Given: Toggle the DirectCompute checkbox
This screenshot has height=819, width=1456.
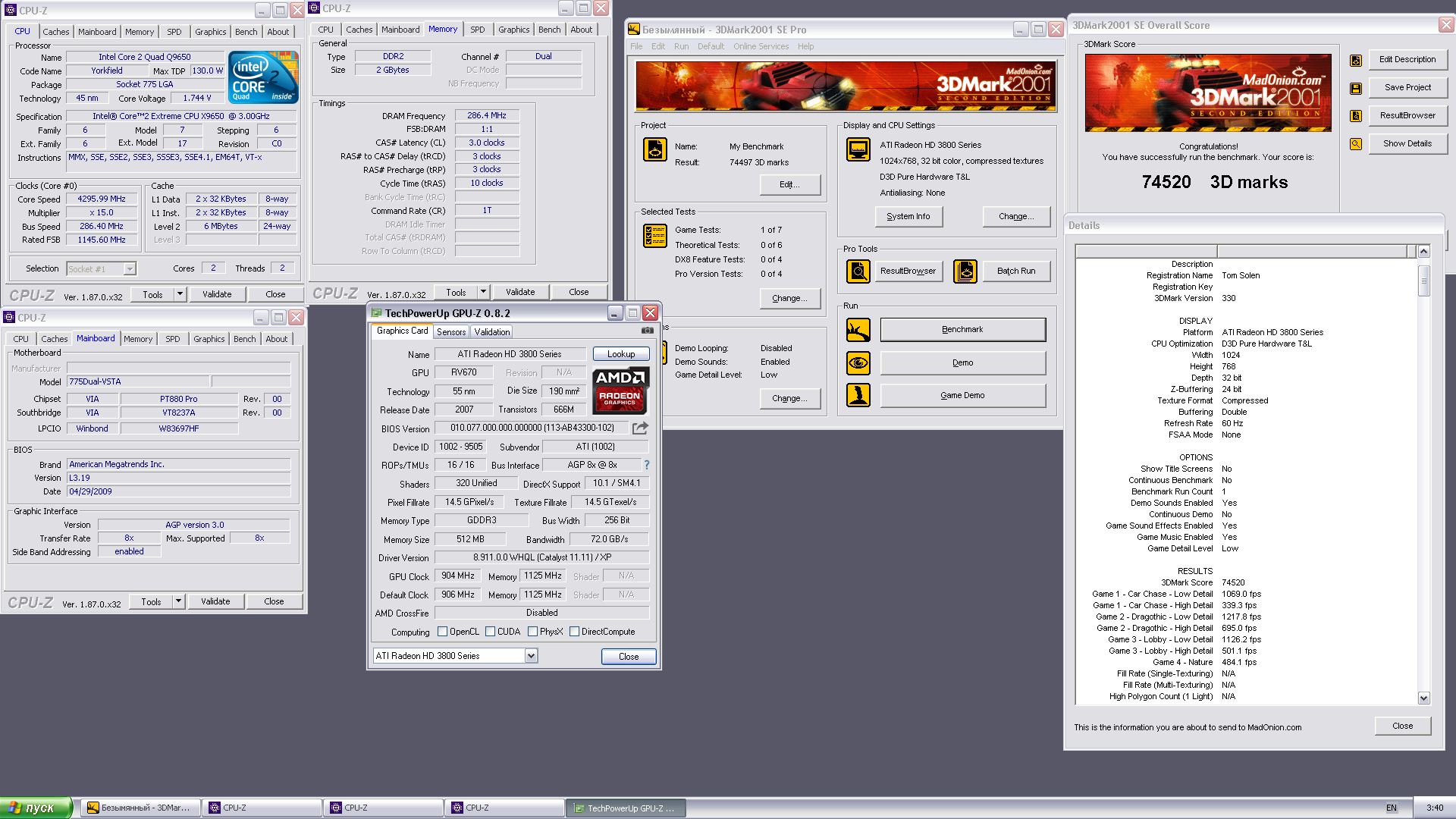Looking at the screenshot, I should tap(574, 632).
